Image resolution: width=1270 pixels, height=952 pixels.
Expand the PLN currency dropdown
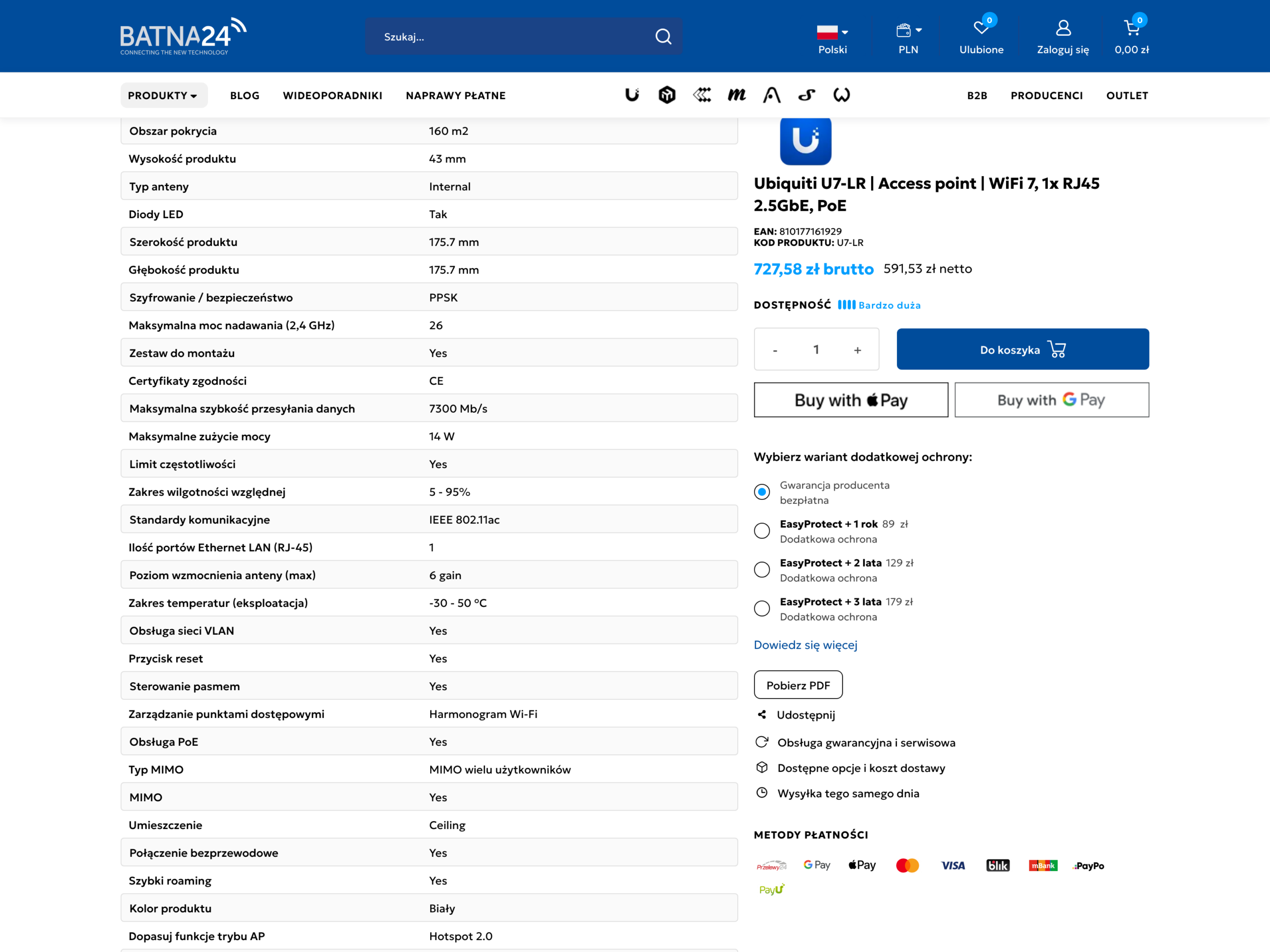click(x=908, y=39)
